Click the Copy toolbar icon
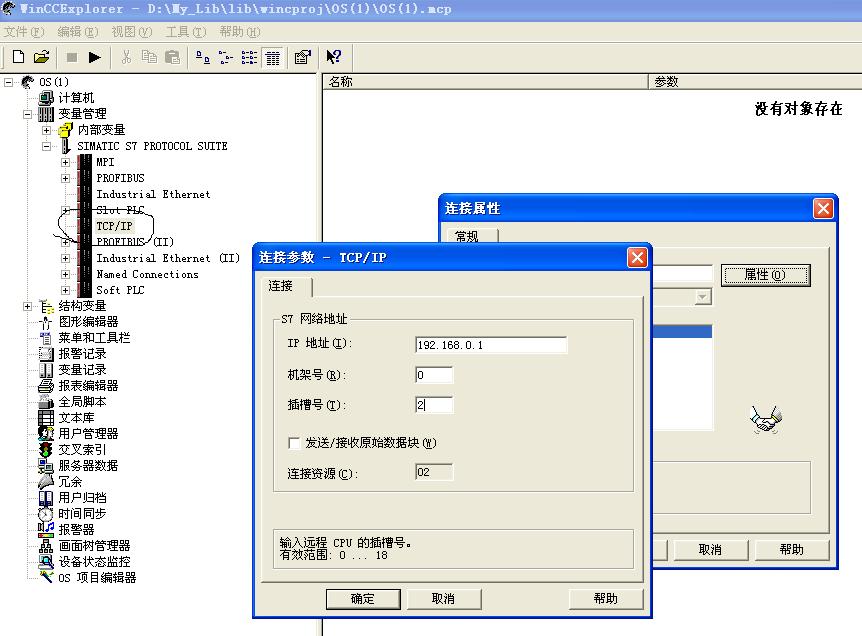Image resolution: width=862 pixels, height=636 pixels. tap(149, 57)
